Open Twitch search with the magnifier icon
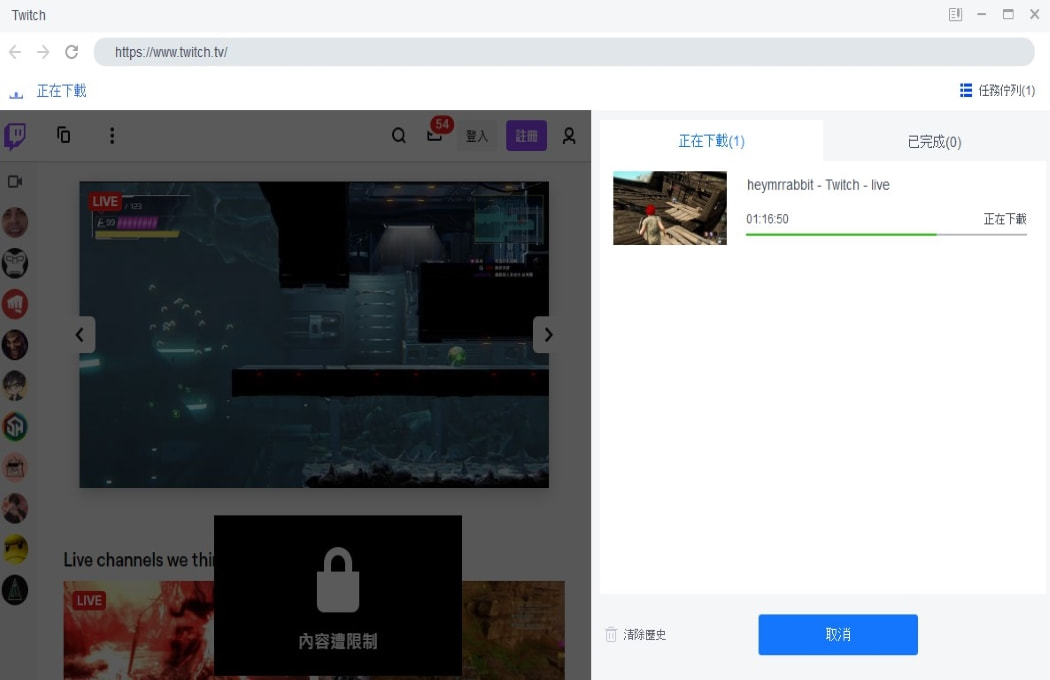This screenshot has width=1050, height=680. [x=398, y=136]
